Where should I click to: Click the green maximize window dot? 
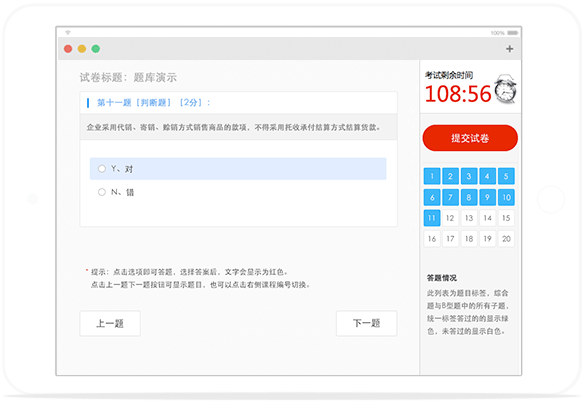point(96,49)
